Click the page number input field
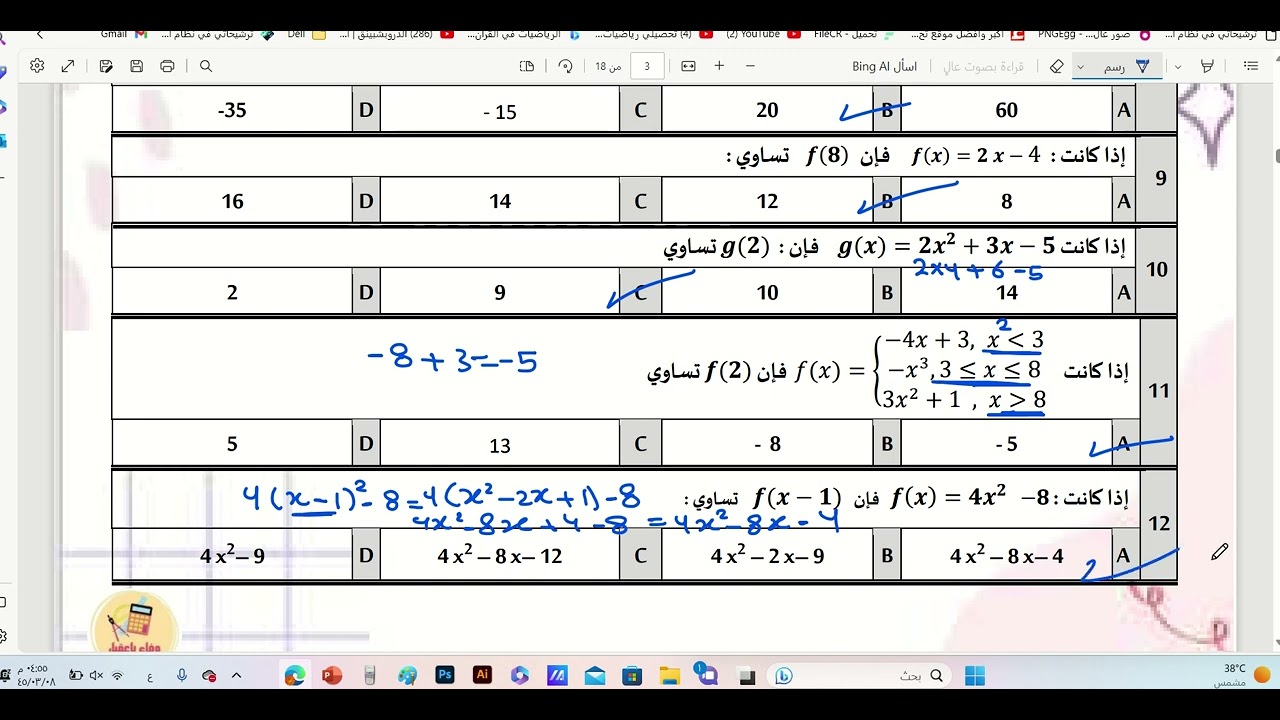 click(x=647, y=66)
